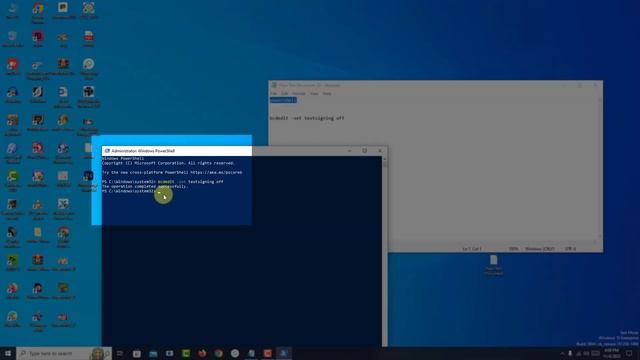This screenshot has width=640, height=360.
Task: Open the Windows Start menu
Action: 8,353
